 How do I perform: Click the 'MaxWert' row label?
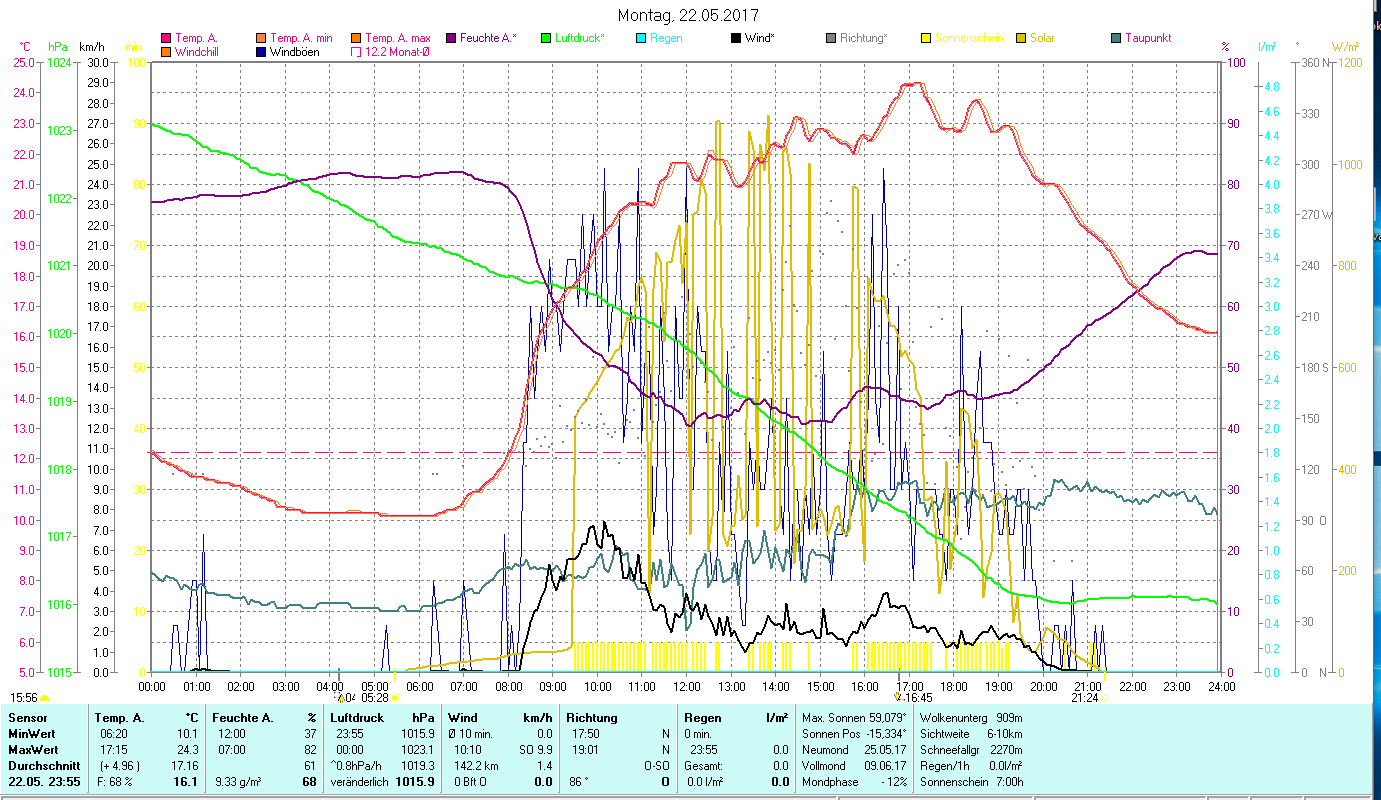pyautogui.click(x=33, y=749)
